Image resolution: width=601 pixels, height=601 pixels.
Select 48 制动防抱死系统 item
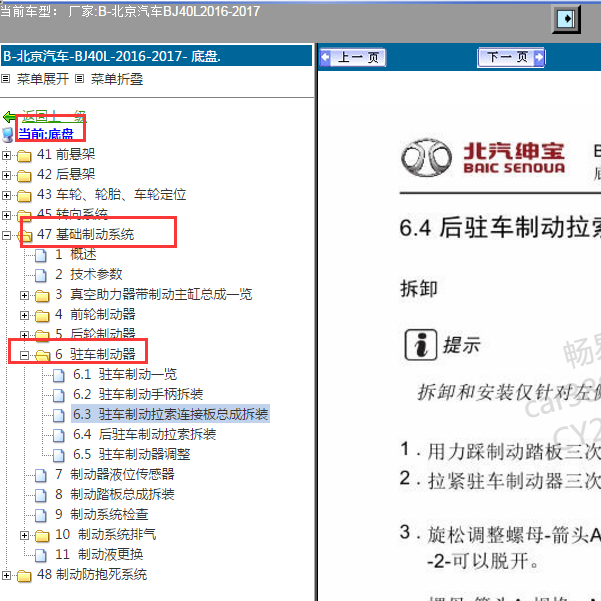point(92,574)
